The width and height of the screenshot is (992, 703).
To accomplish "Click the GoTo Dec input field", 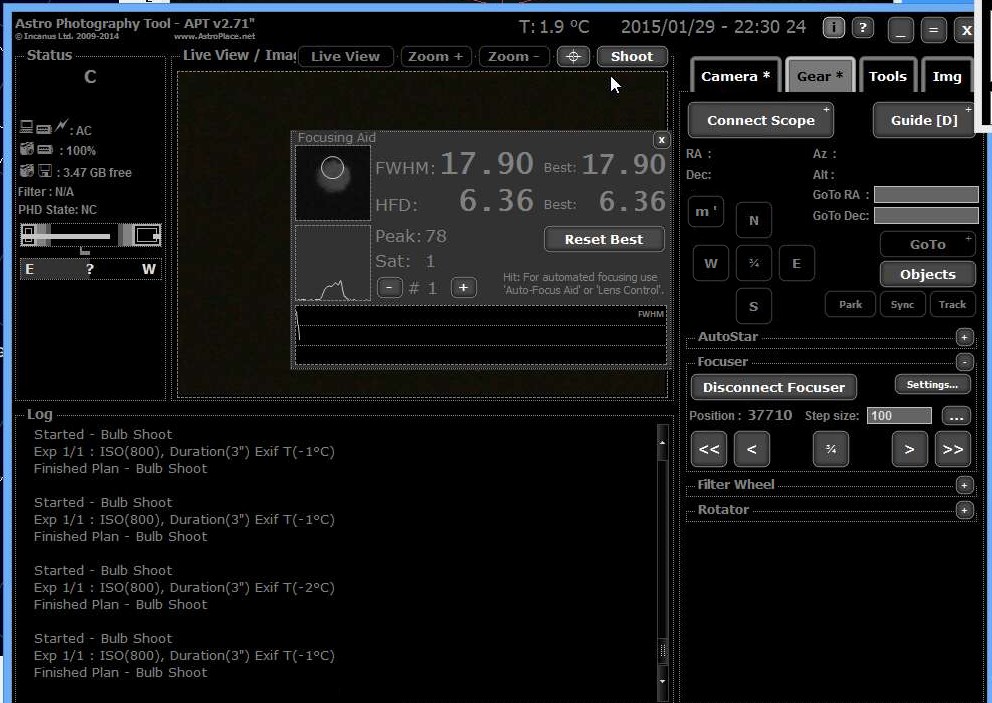I will (x=926, y=216).
